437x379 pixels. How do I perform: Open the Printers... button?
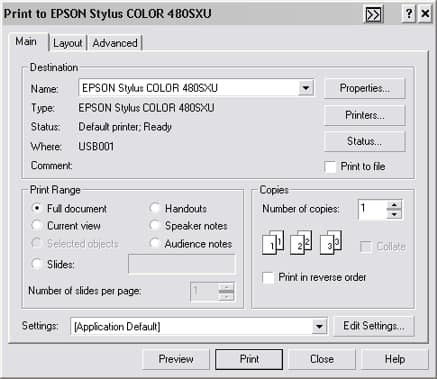[365, 115]
